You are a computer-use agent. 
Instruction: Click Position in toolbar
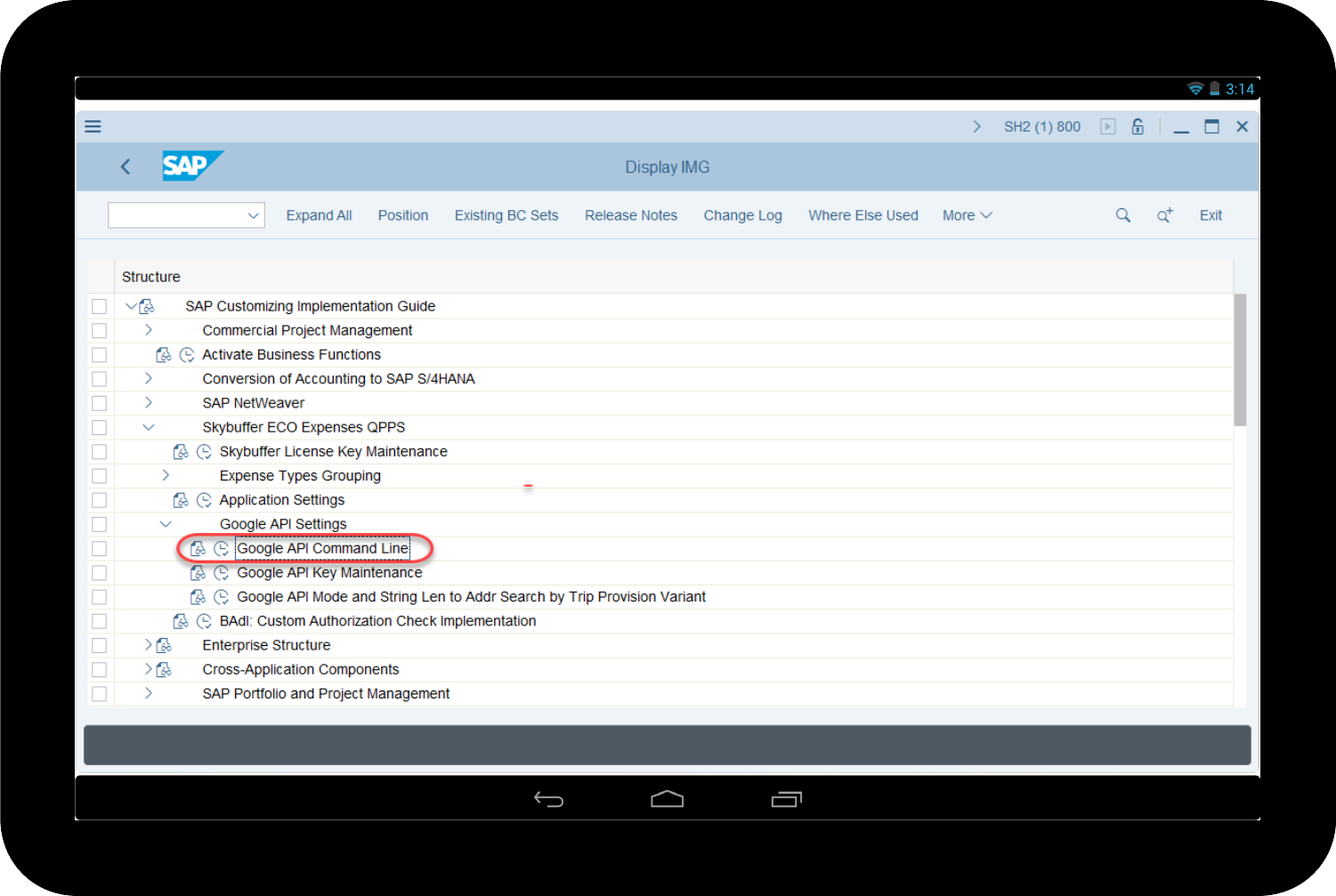(403, 215)
